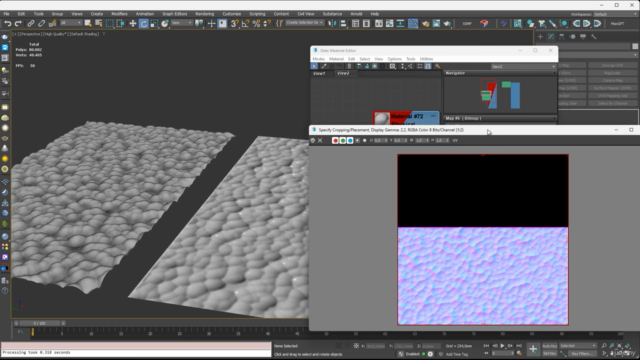This screenshot has height=360, width=640.
Task: Click the object color swatch in command panel
Action: [635, 47]
